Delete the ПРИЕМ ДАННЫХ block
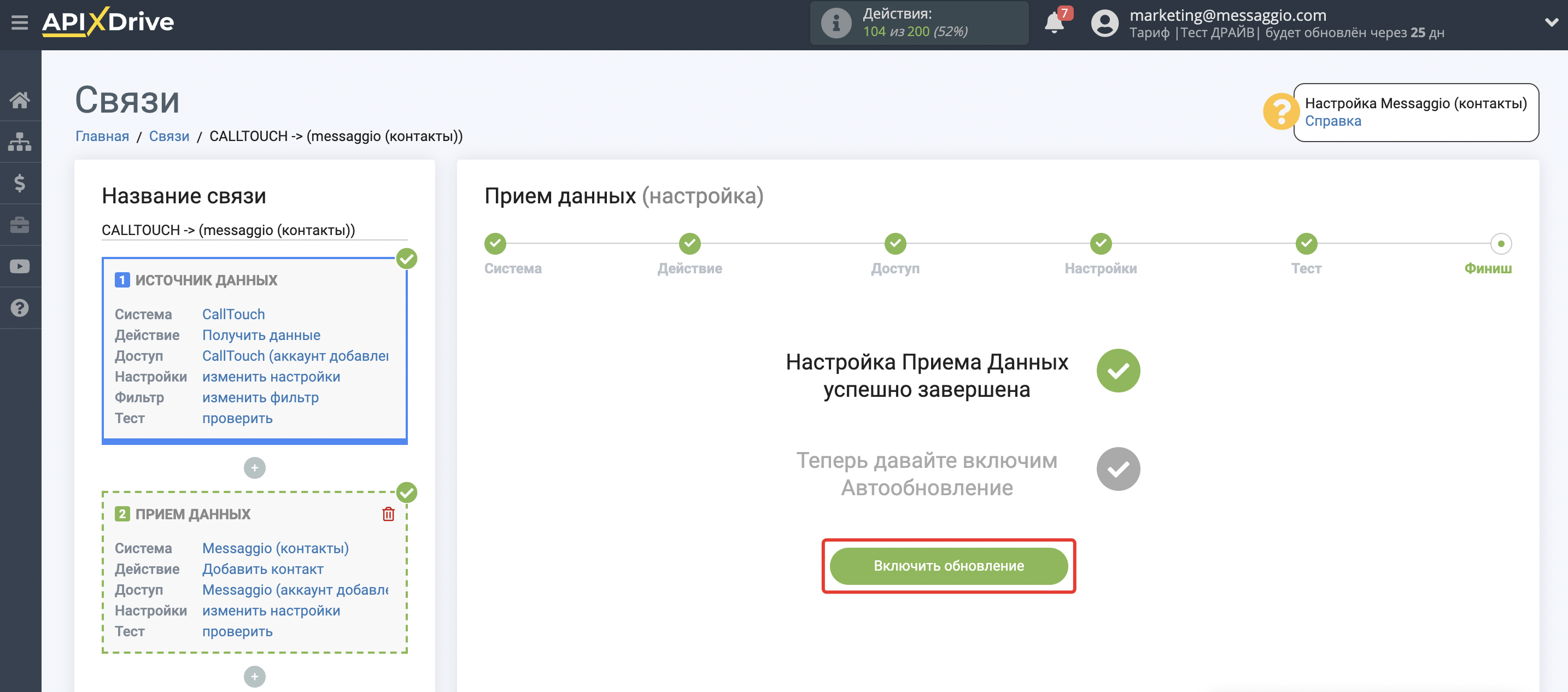This screenshot has width=1568, height=692. click(x=388, y=514)
